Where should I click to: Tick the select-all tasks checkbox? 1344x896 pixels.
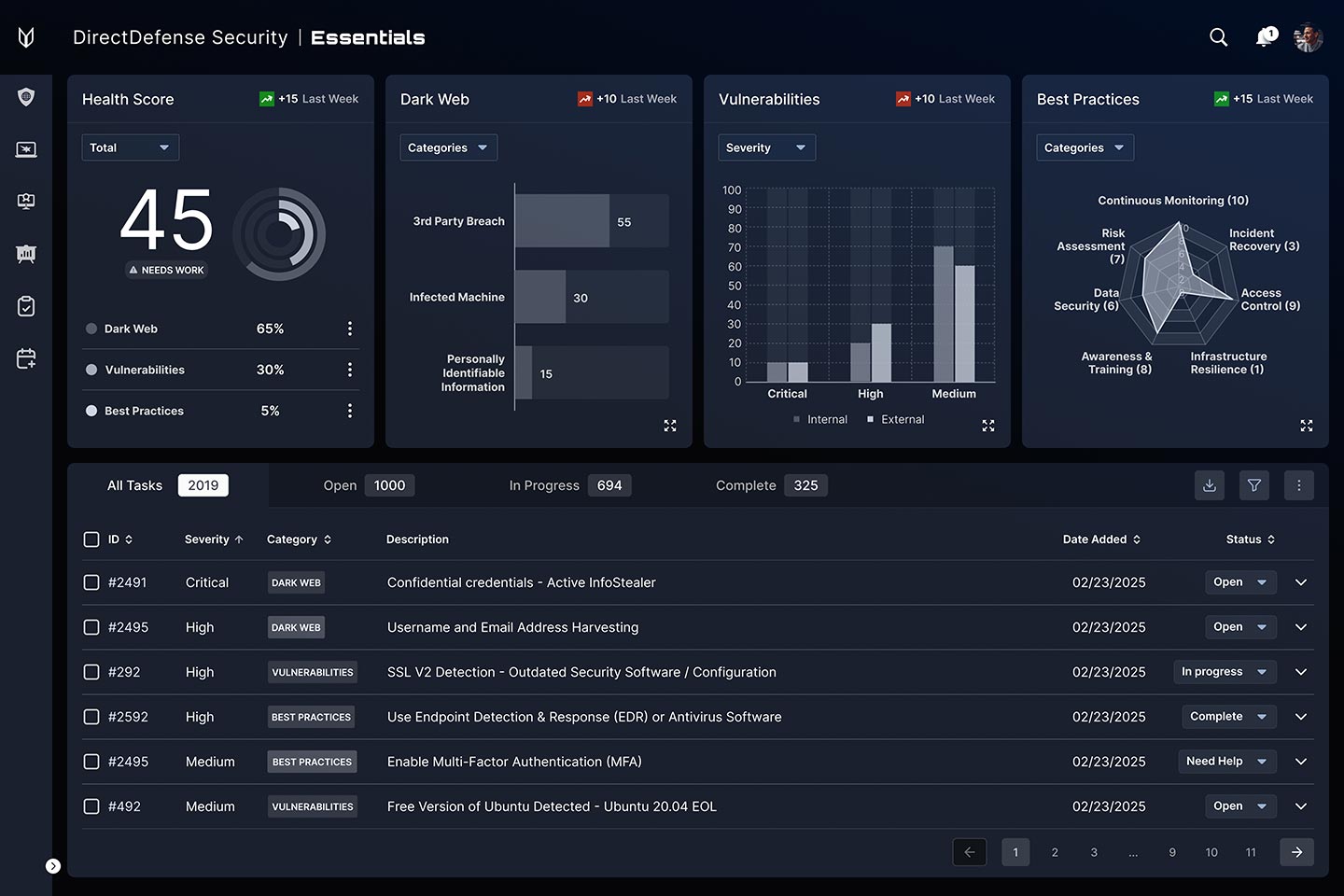pos(91,539)
